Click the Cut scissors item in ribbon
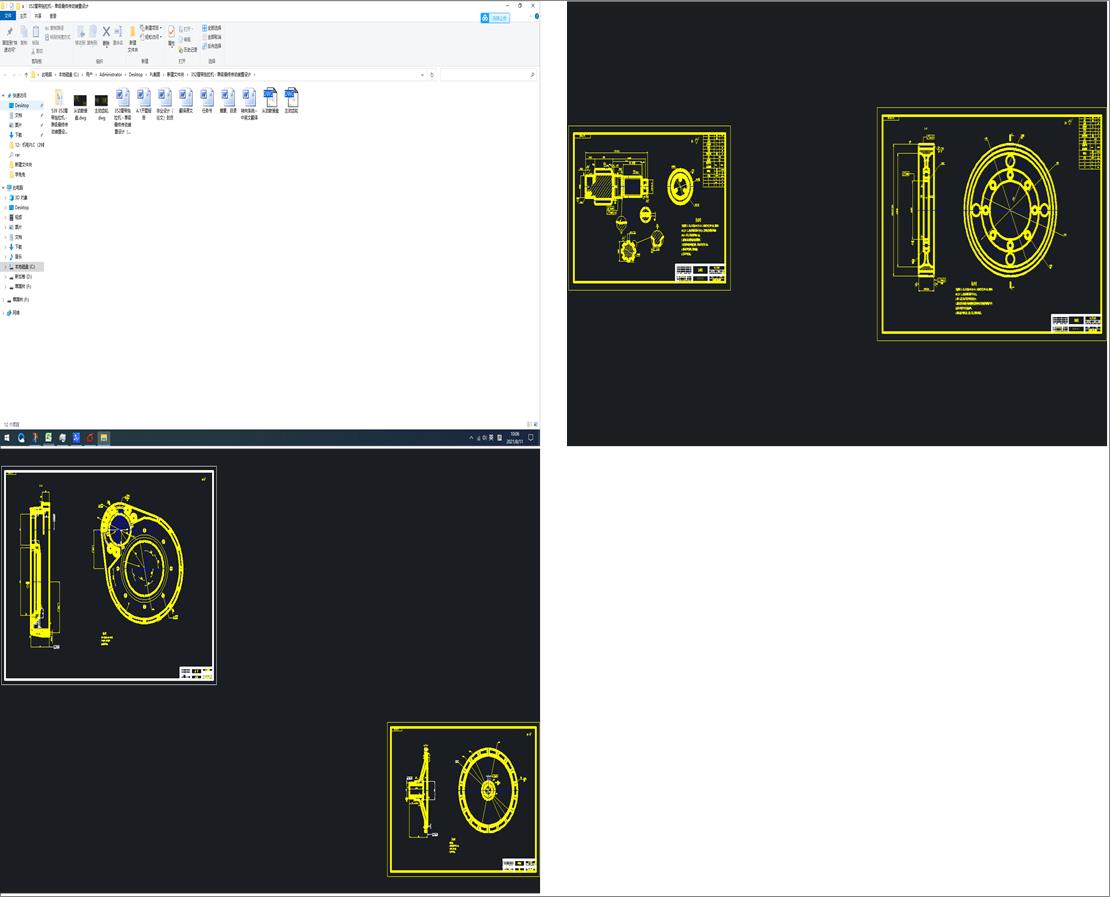The image size is (1110, 897). tap(37, 51)
